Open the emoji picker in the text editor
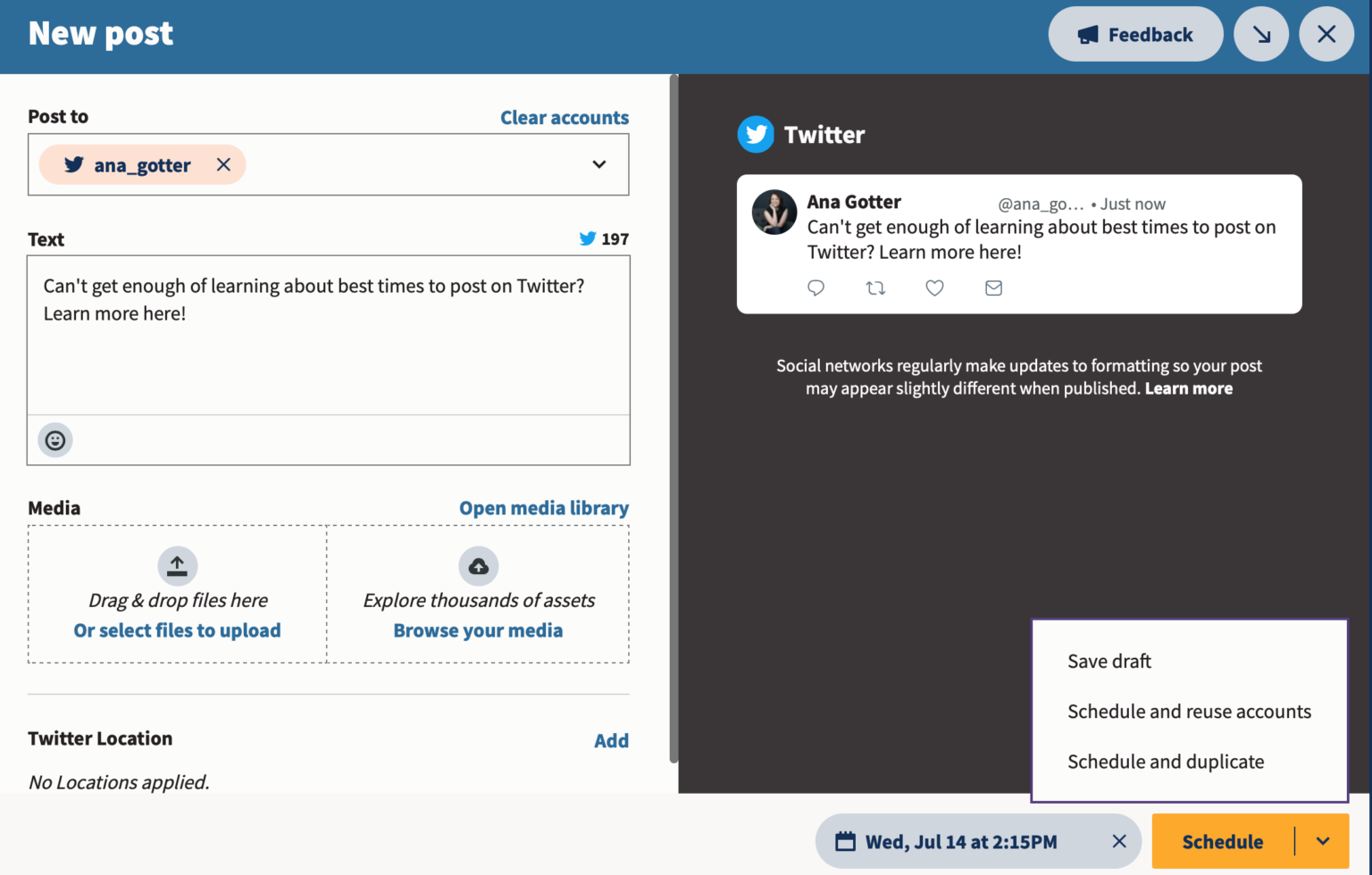The height and width of the screenshot is (875, 1372). [x=55, y=439]
